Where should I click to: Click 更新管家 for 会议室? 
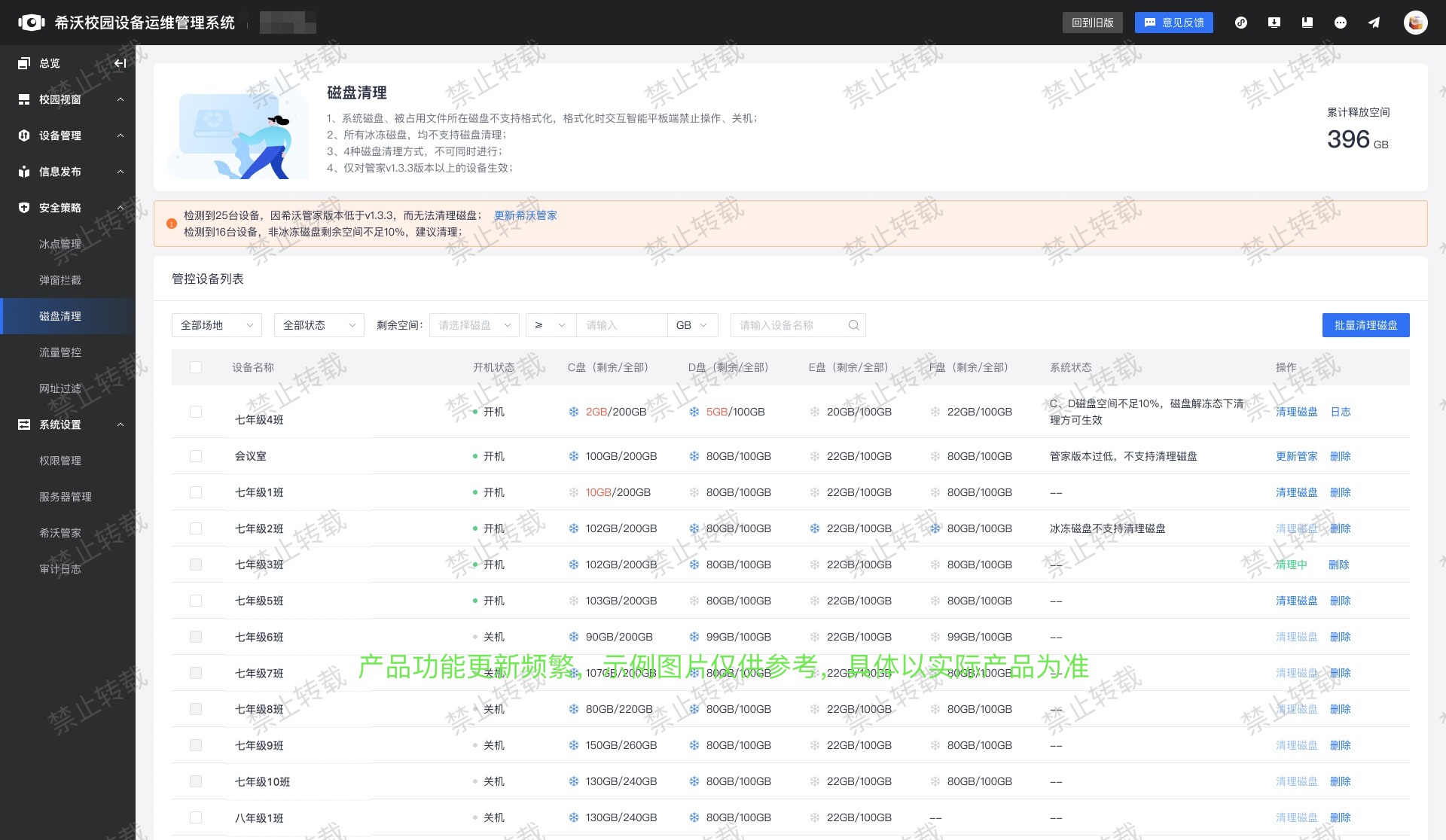[x=1297, y=456]
